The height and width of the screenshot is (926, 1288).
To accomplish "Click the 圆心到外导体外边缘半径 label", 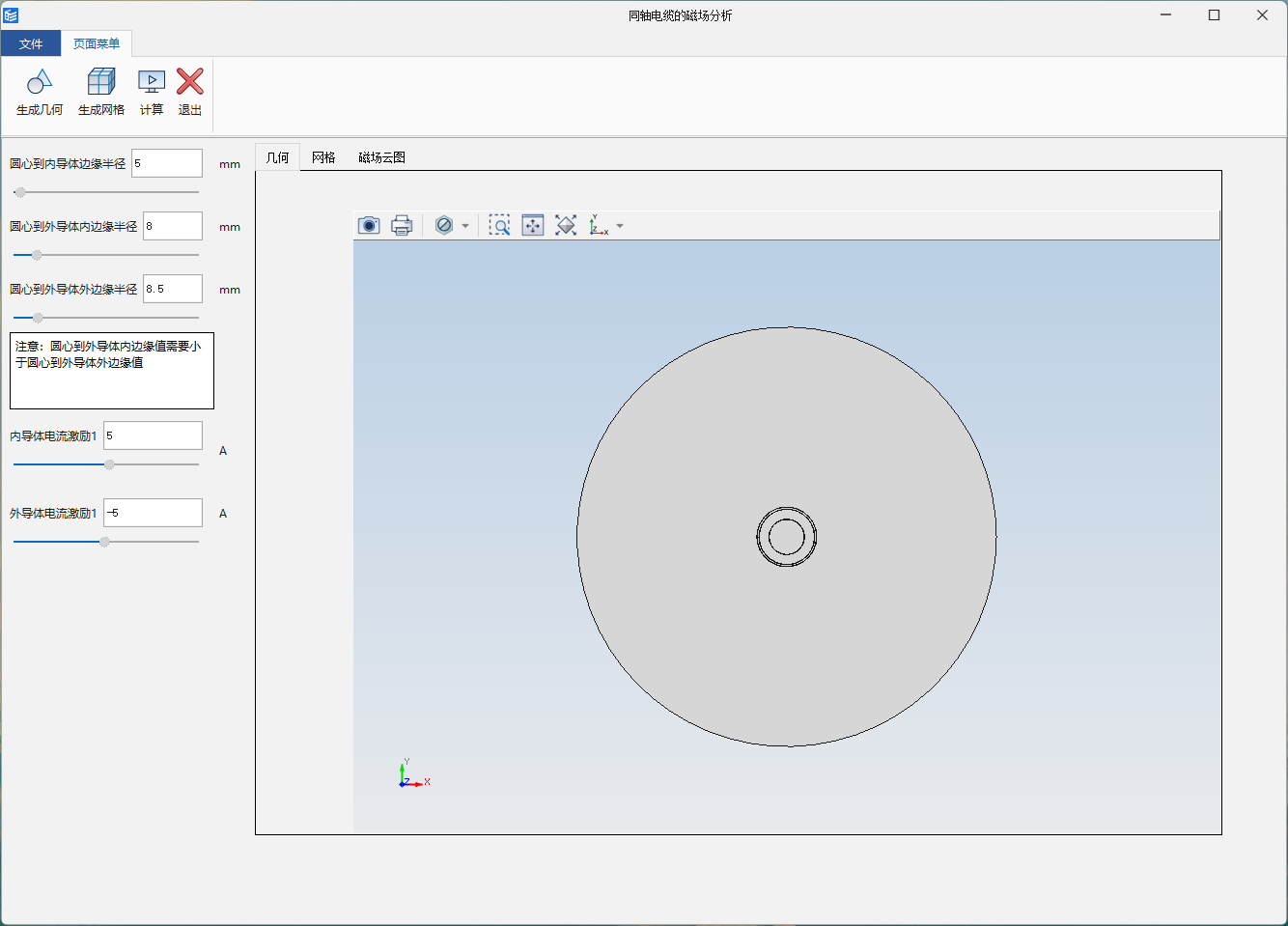I will click(x=73, y=290).
